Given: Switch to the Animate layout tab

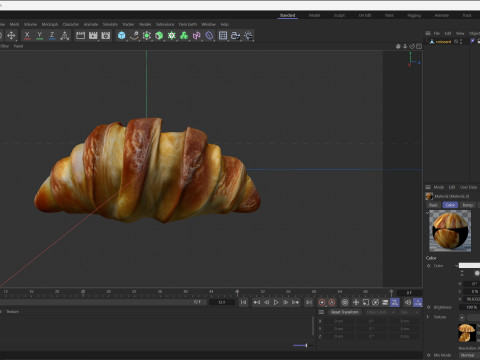Looking at the screenshot, I should (x=442, y=15).
